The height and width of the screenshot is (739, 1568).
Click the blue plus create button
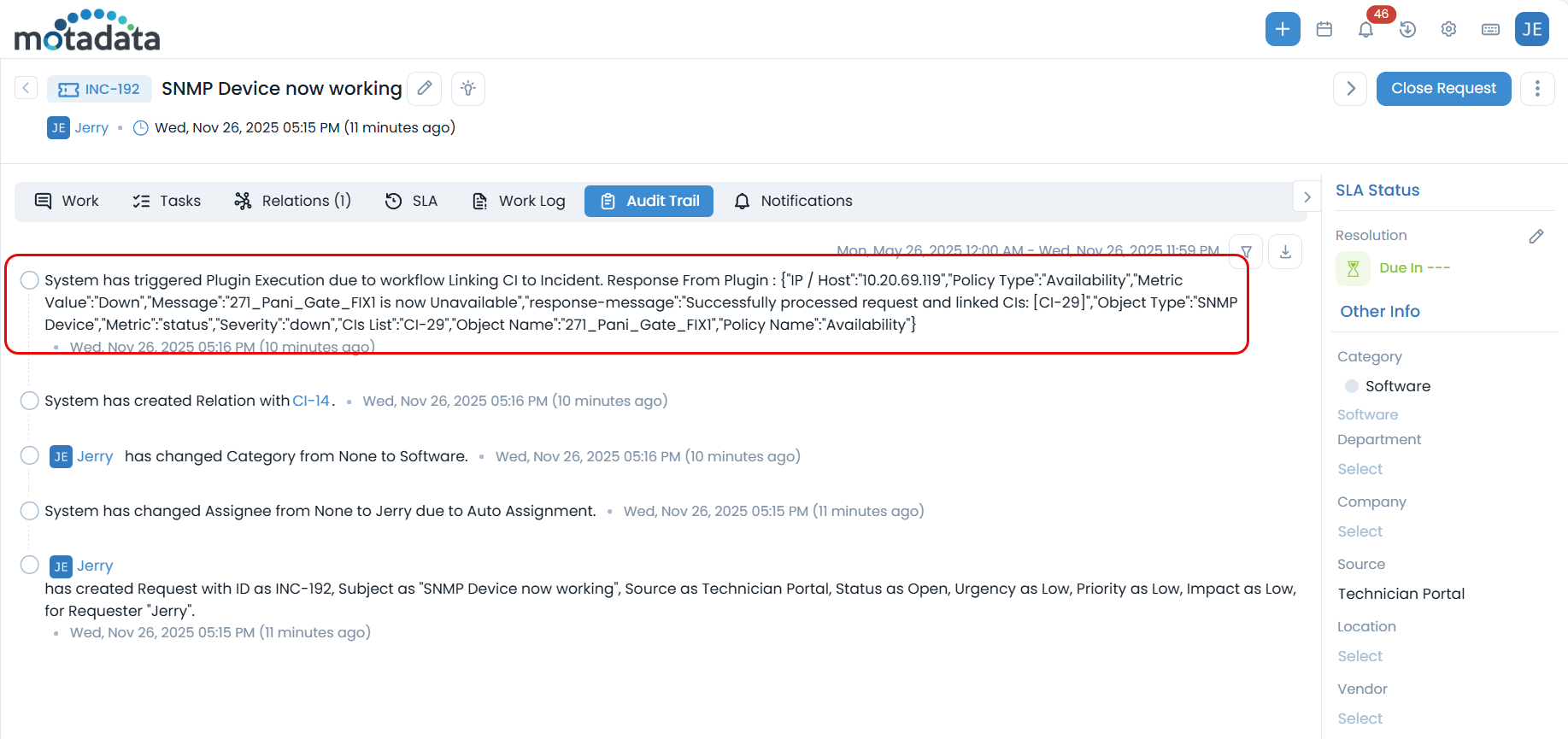1282,29
